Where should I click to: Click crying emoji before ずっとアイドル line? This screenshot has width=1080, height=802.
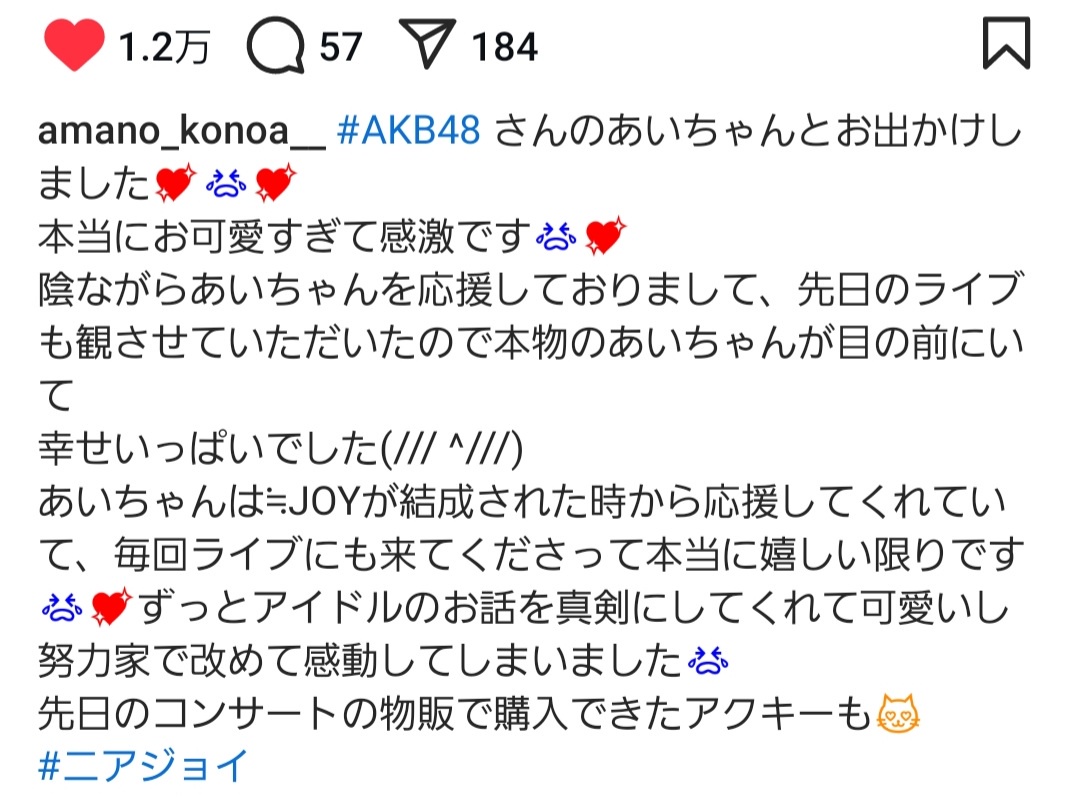point(62,608)
